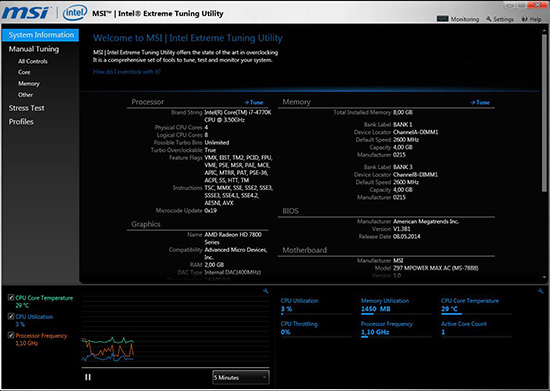Open Profiles in the sidebar
The width and height of the screenshot is (550, 391).
coord(21,122)
